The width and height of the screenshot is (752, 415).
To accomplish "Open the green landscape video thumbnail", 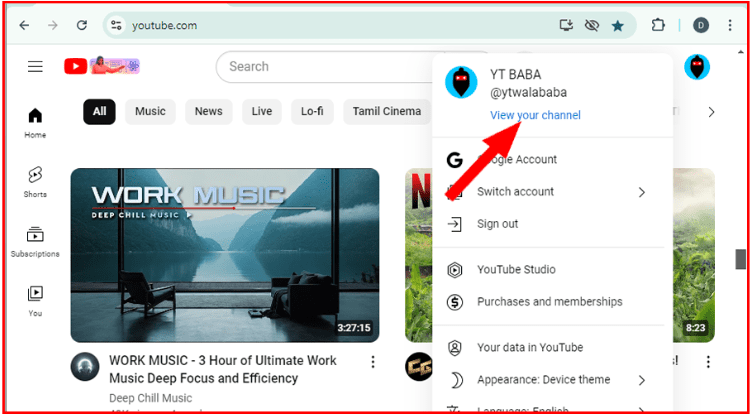I will pyautogui.click(x=693, y=255).
